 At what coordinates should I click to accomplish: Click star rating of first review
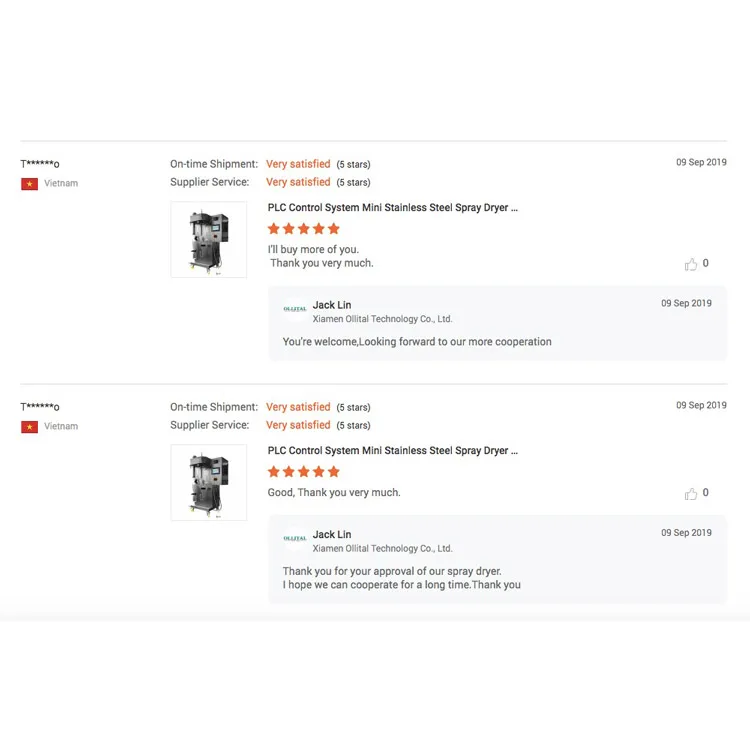click(x=304, y=229)
